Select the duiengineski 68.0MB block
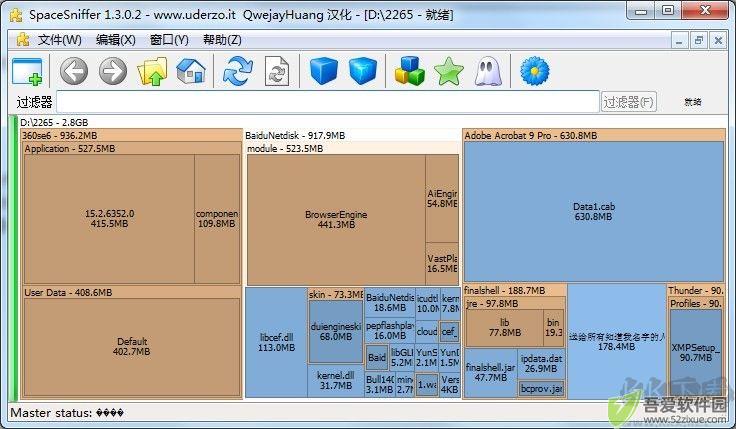This screenshot has width=736, height=429. (336, 331)
